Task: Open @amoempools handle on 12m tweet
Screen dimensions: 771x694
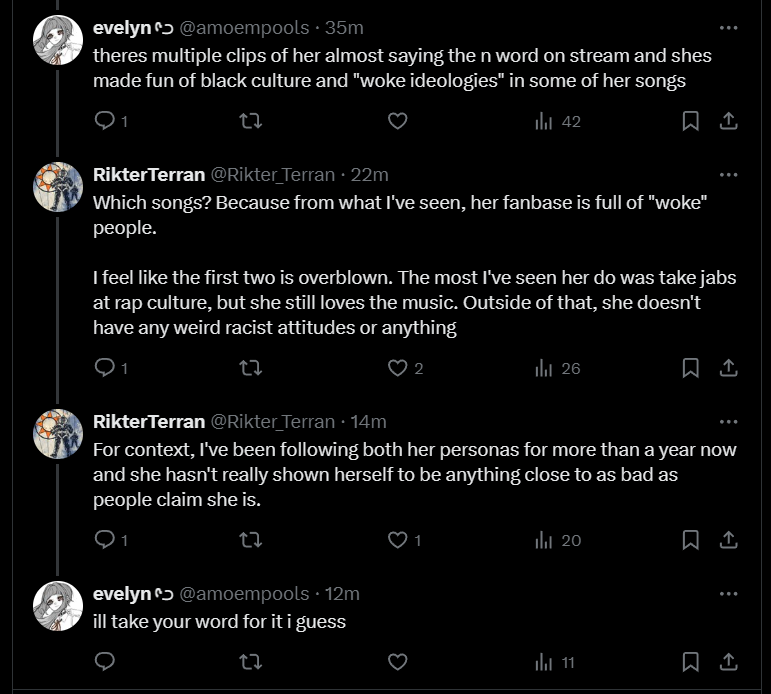Action: point(244,593)
